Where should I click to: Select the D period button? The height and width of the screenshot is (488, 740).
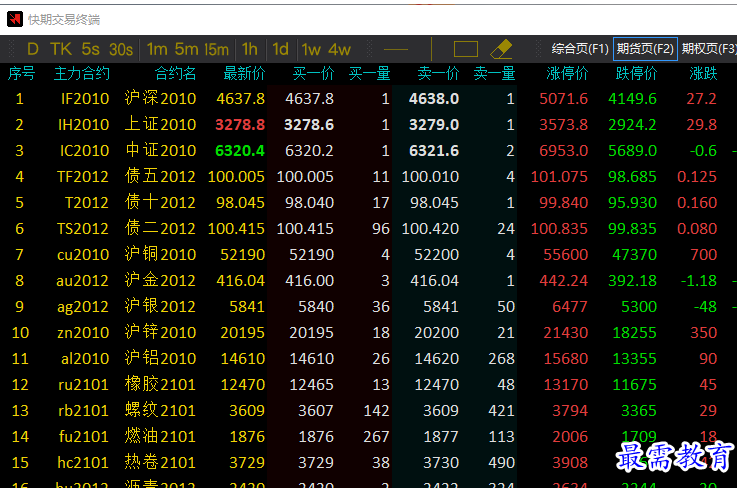33,49
